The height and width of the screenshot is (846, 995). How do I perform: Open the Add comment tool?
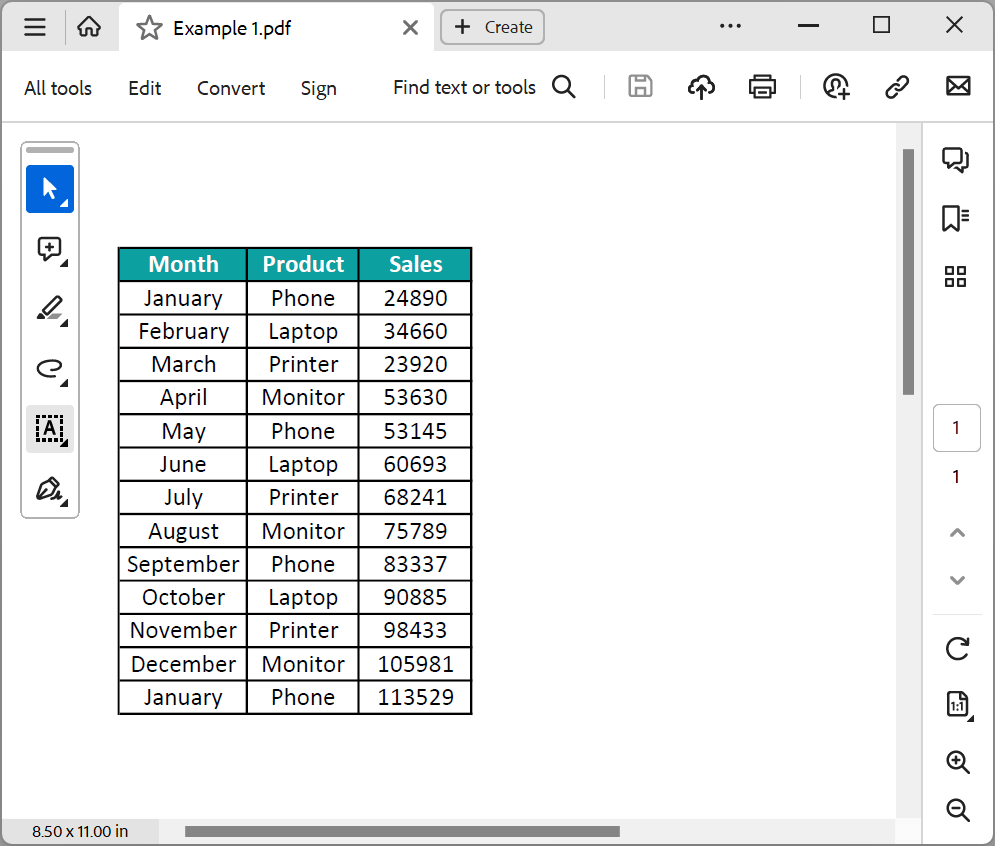48,248
